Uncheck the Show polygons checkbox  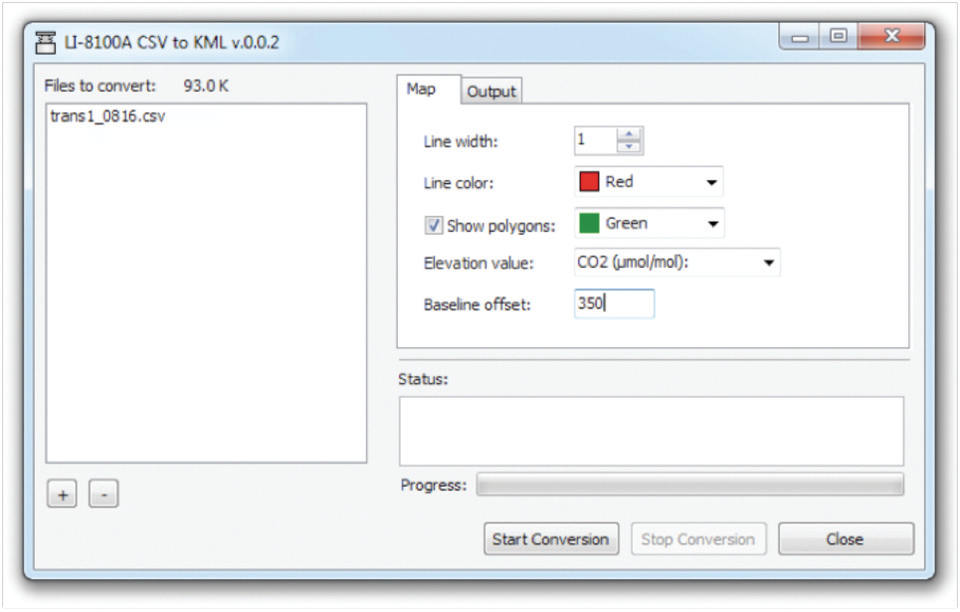pos(433,225)
